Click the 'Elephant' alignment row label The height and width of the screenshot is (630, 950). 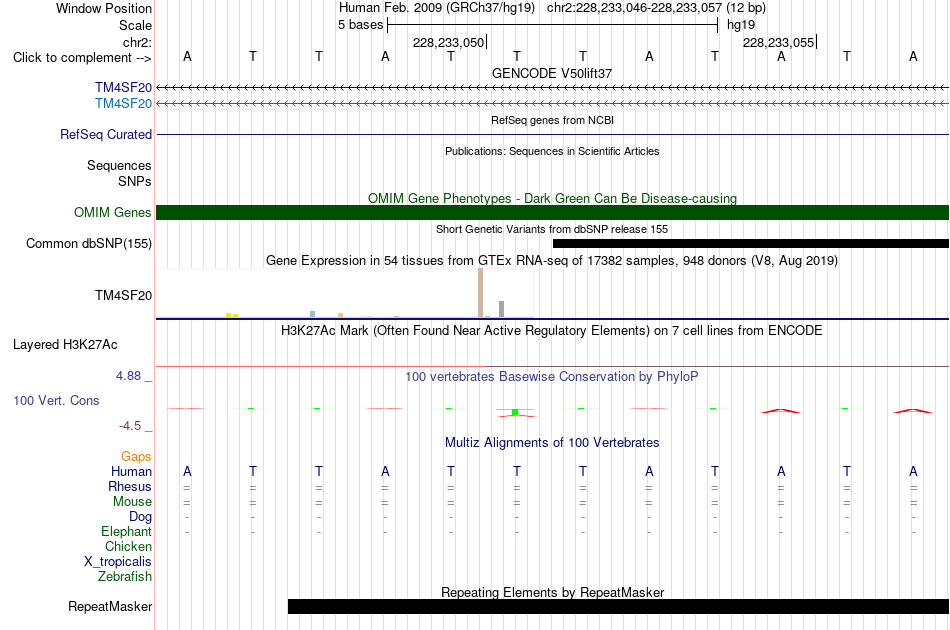(x=126, y=531)
